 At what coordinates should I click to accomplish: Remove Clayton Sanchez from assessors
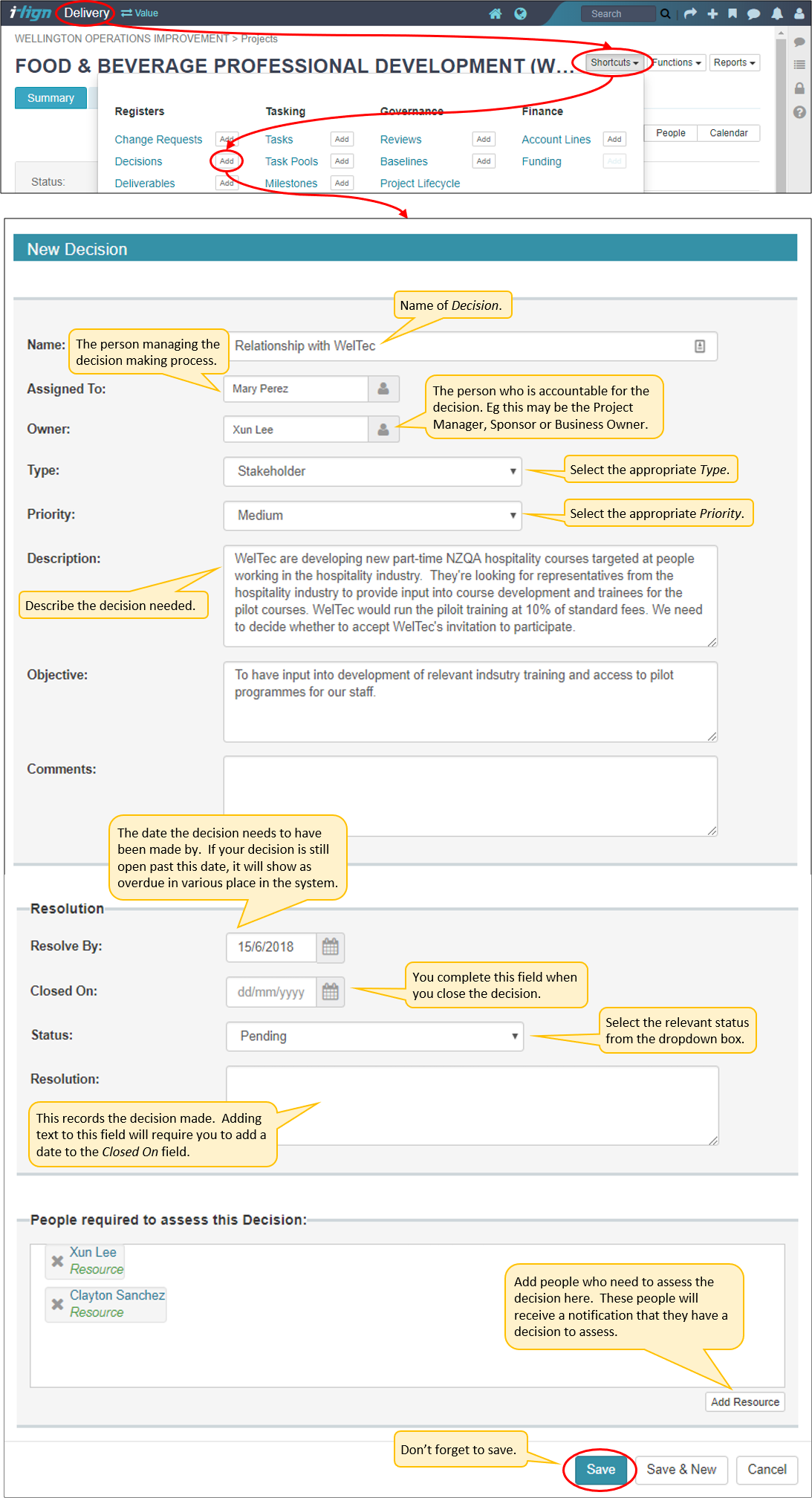57,1304
